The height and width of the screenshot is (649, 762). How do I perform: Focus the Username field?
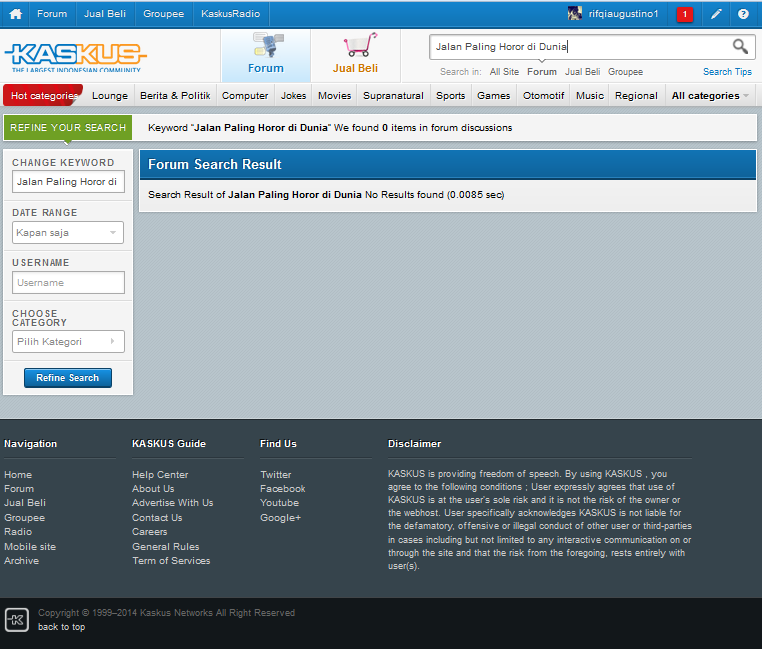pyautogui.click(x=68, y=282)
